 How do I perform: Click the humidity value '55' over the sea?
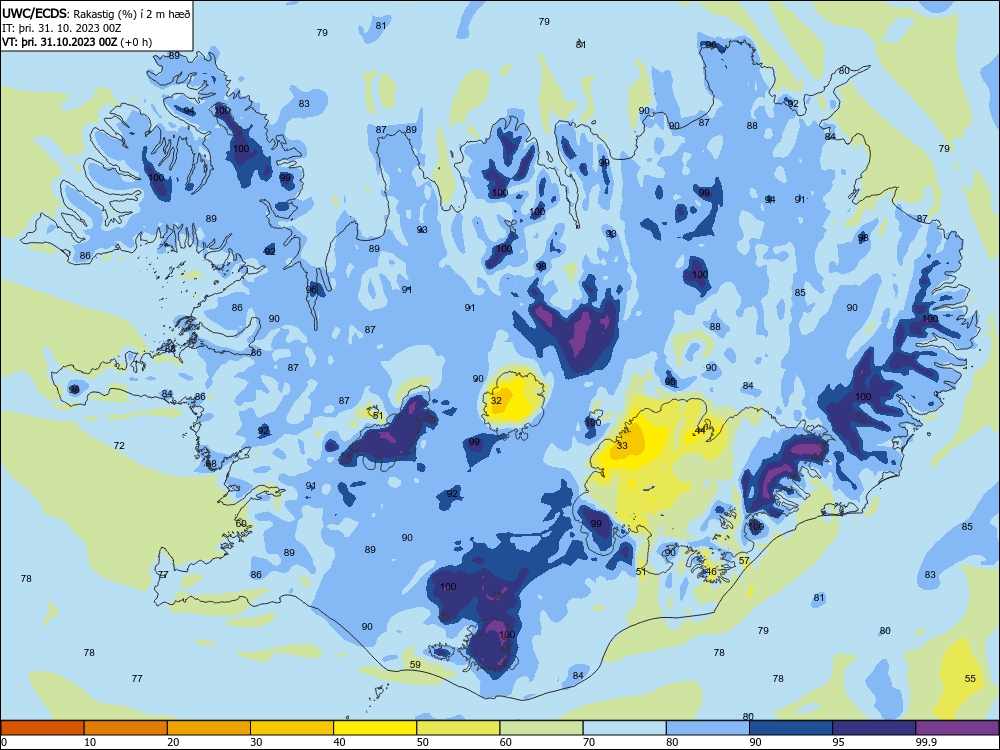tap(970, 678)
